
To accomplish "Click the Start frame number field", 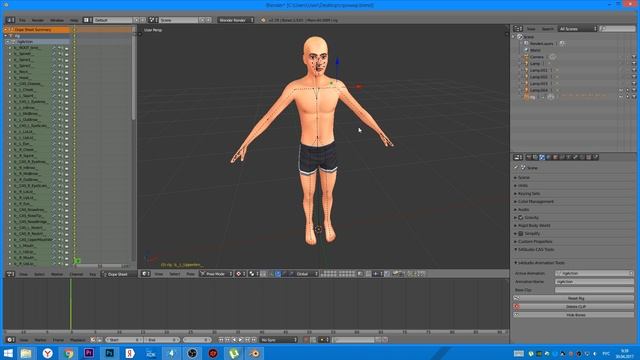I will tap(124, 340).
